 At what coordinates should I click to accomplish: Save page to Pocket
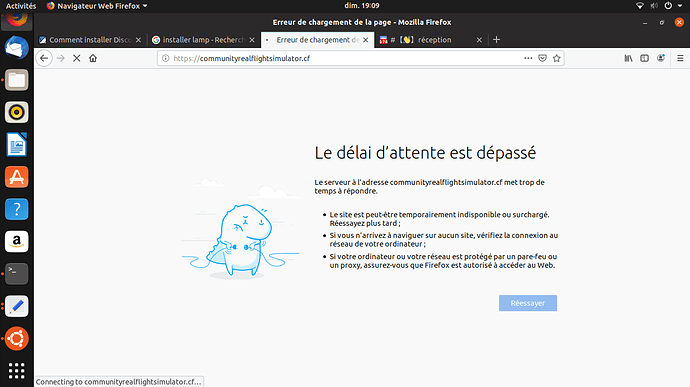click(x=542, y=58)
